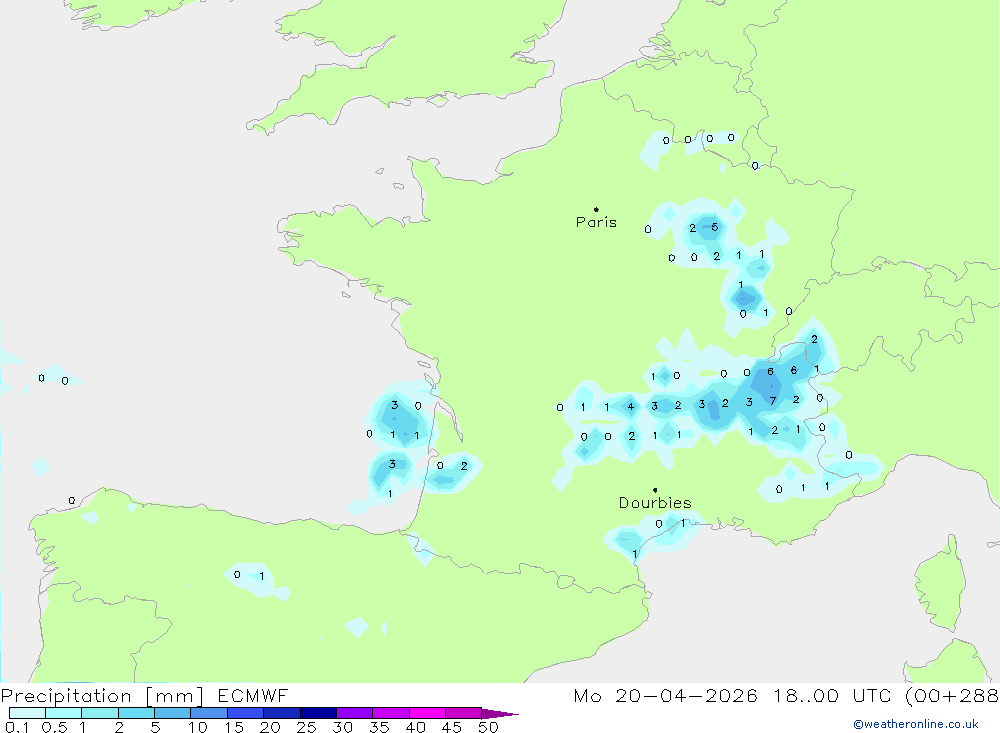The height and width of the screenshot is (733, 1000).
Task: Click the '18..00 UTC' time text
Action: [x=834, y=695]
